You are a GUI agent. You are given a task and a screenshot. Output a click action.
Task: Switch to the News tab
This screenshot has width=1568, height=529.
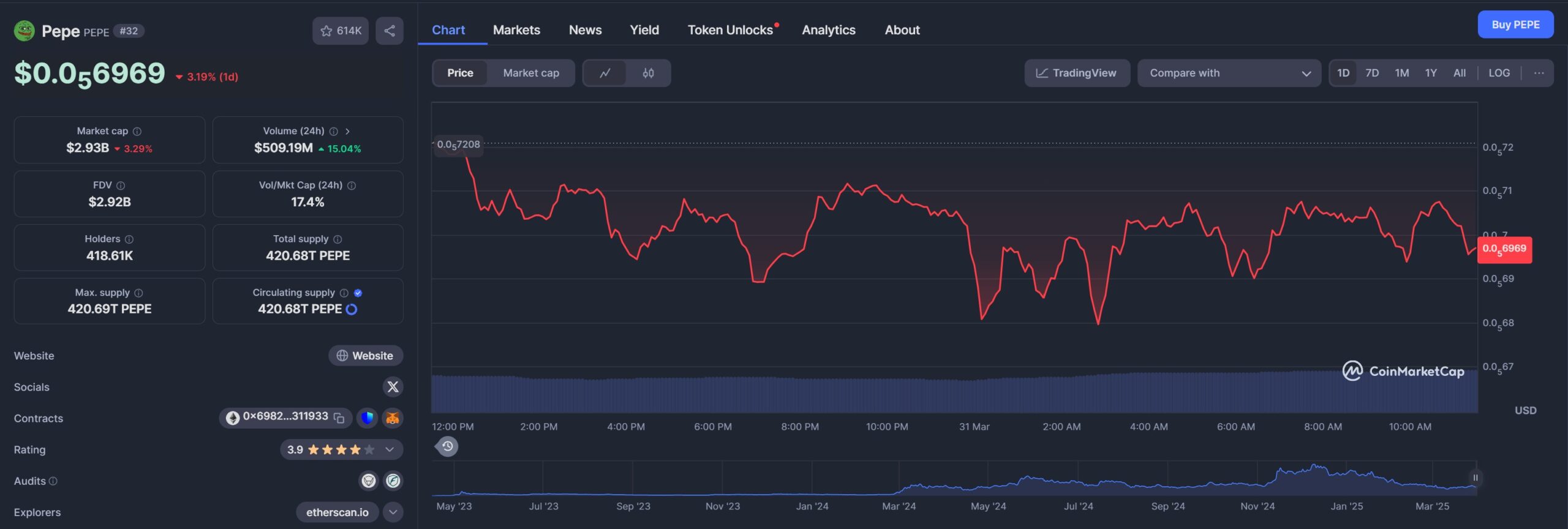click(x=585, y=30)
